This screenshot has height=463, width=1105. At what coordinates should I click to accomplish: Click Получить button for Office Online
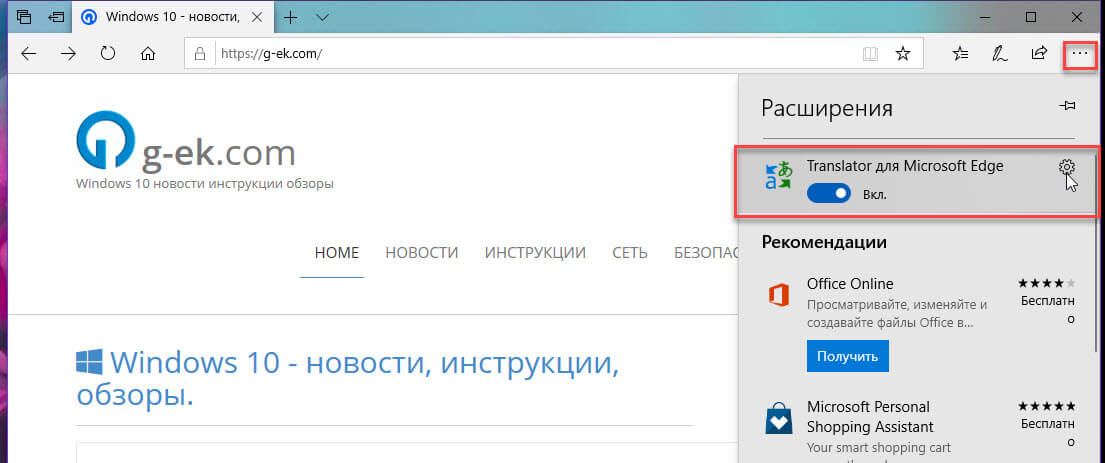click(x=847, y=356)
